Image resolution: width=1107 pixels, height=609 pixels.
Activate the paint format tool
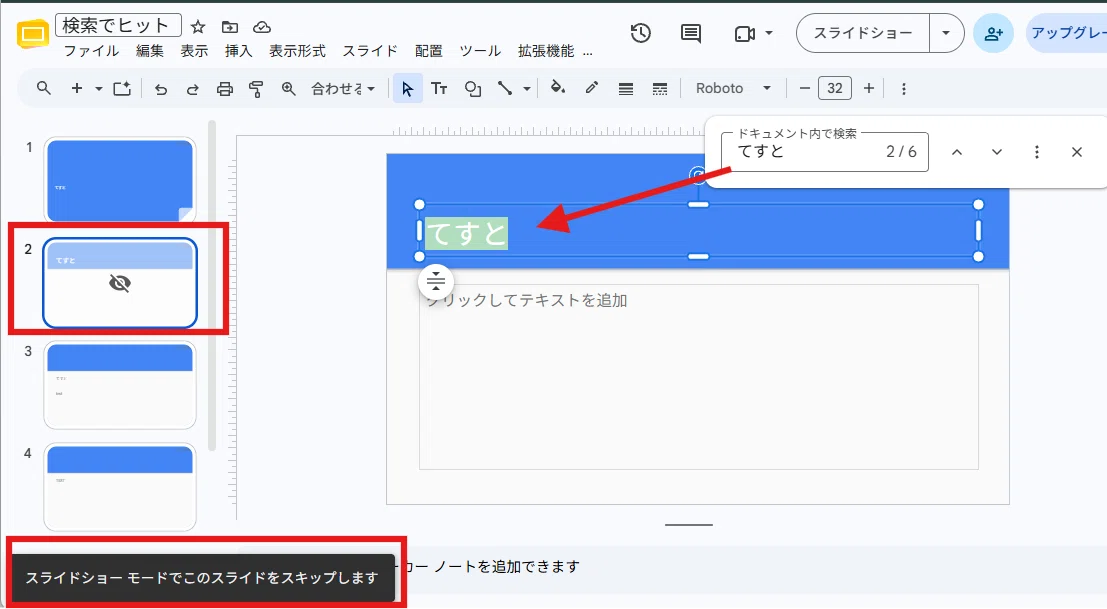256,89
